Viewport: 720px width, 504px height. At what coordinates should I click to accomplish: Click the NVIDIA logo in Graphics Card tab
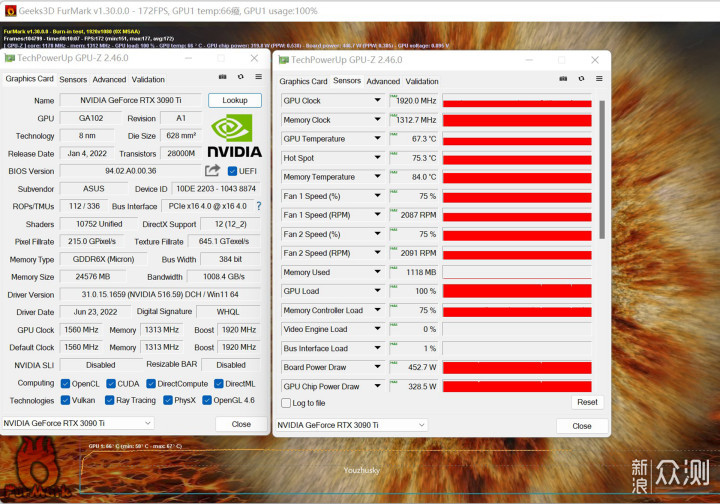point(234,136)
